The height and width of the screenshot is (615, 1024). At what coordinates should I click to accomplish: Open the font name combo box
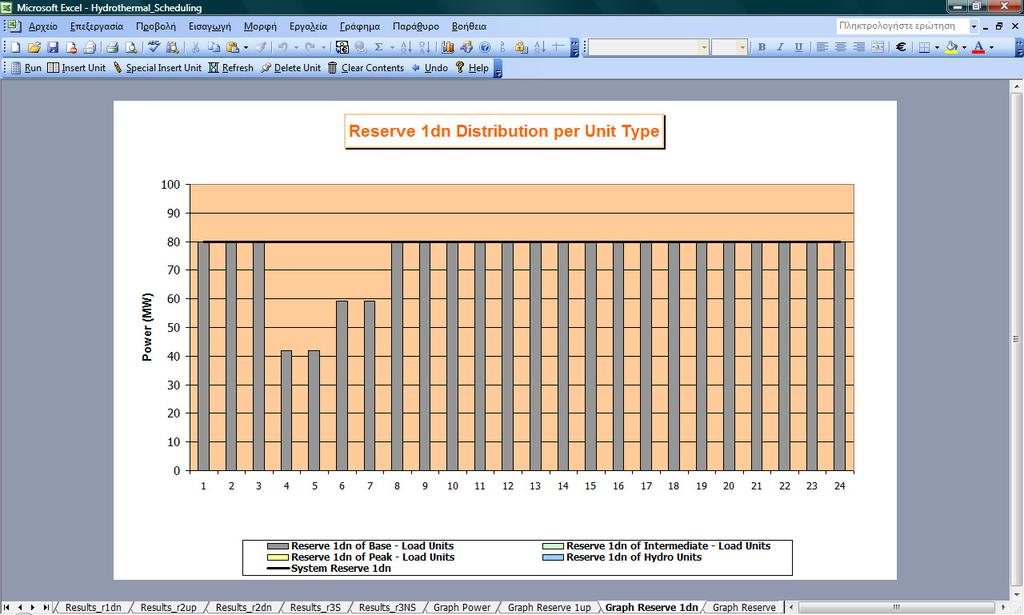point(648,47)
